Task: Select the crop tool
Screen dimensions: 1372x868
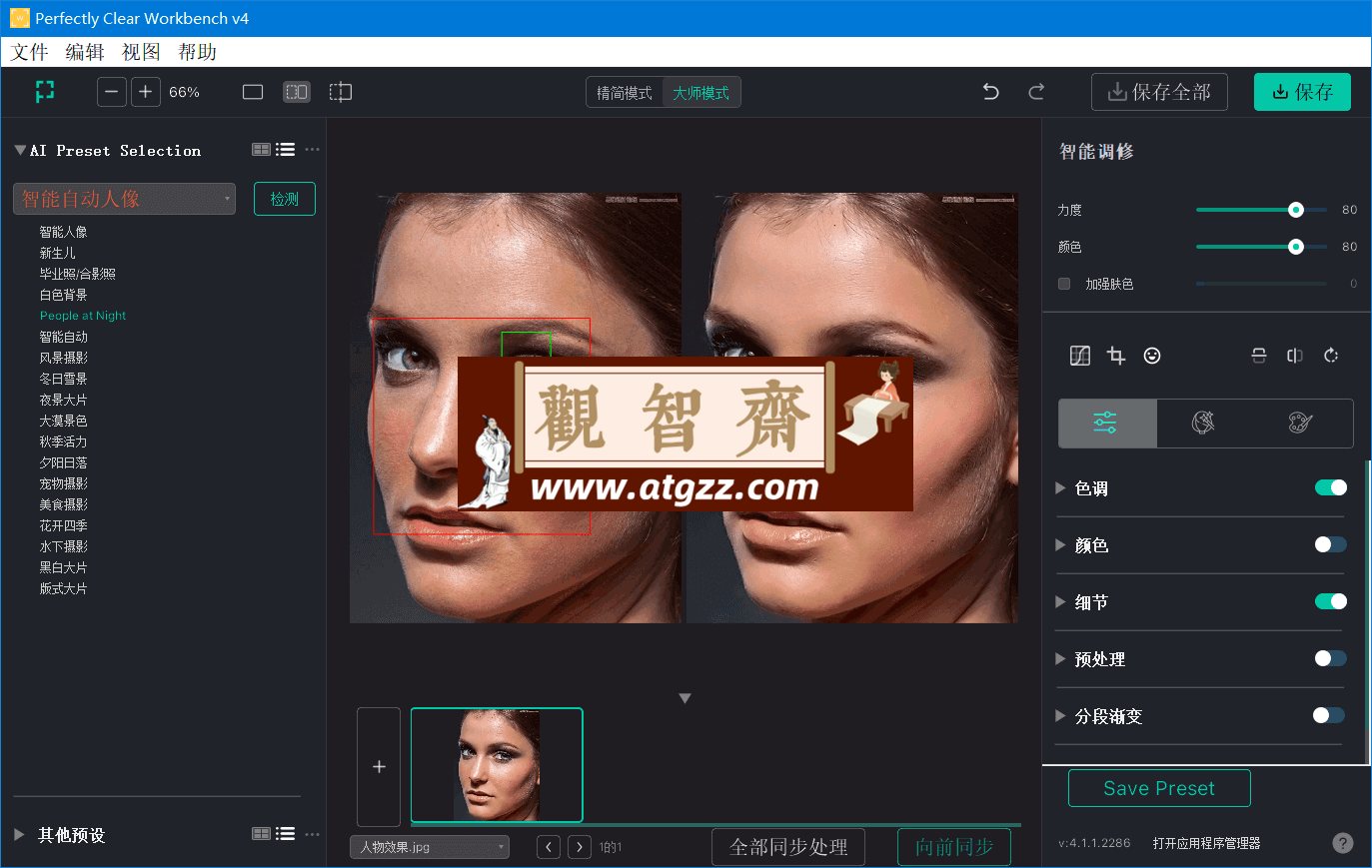Action: pyautogui.click(x=1116, y=356)
